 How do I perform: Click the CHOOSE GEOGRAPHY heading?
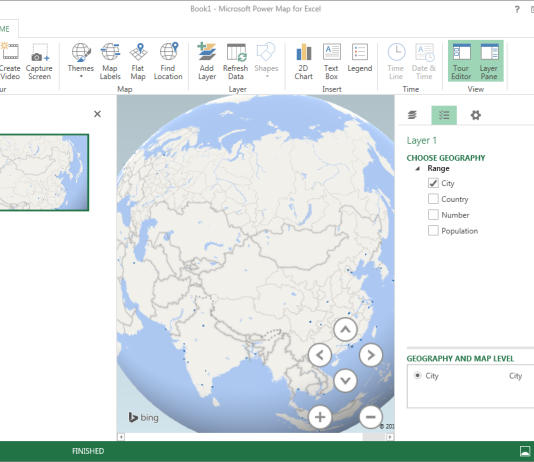(x=446, y=158)
